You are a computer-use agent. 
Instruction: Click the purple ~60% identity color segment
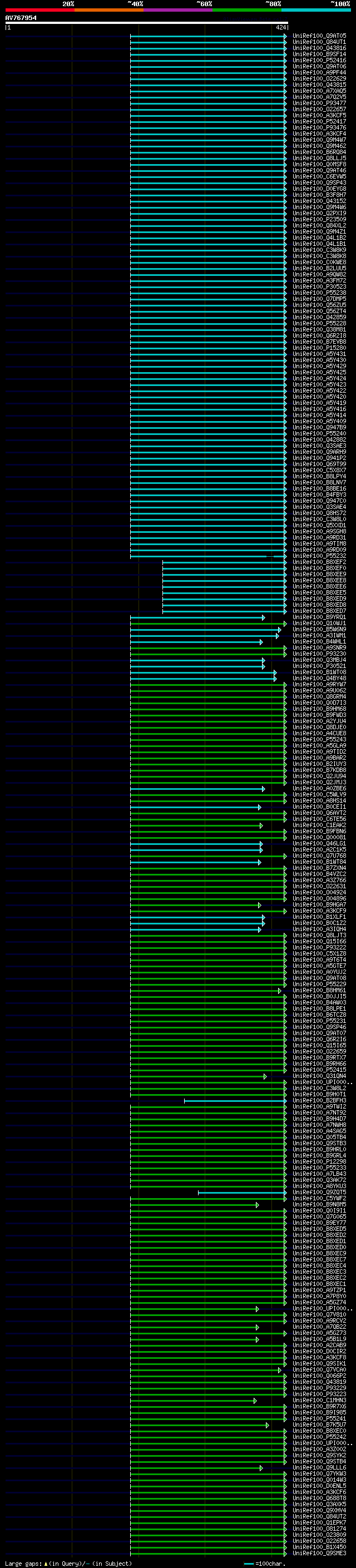pyautogui.click(x=179, y=10)
